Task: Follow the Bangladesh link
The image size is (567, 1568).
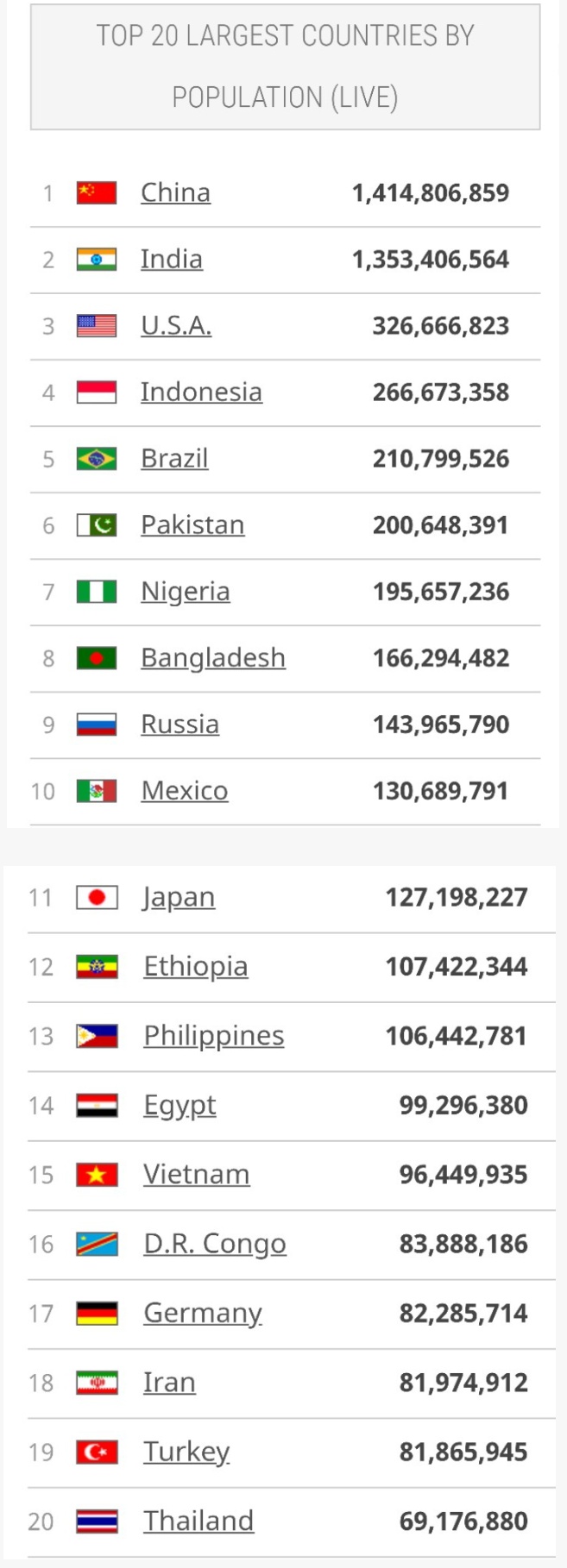Action: (213, 657)
